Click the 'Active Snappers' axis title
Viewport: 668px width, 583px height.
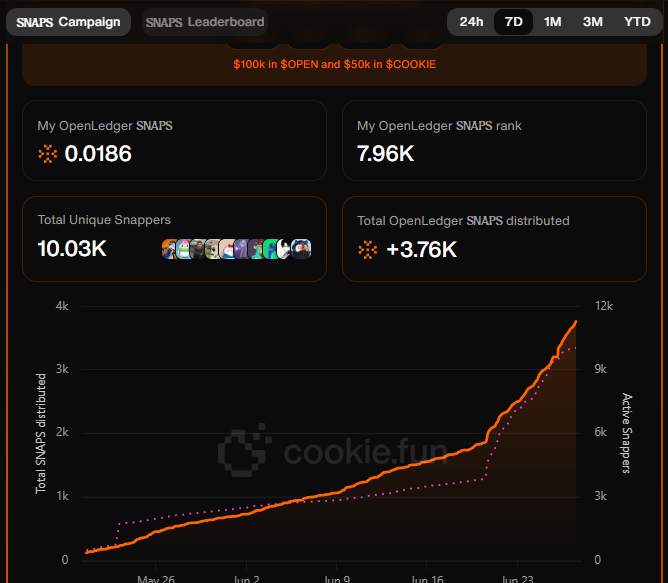pos(626,433)
